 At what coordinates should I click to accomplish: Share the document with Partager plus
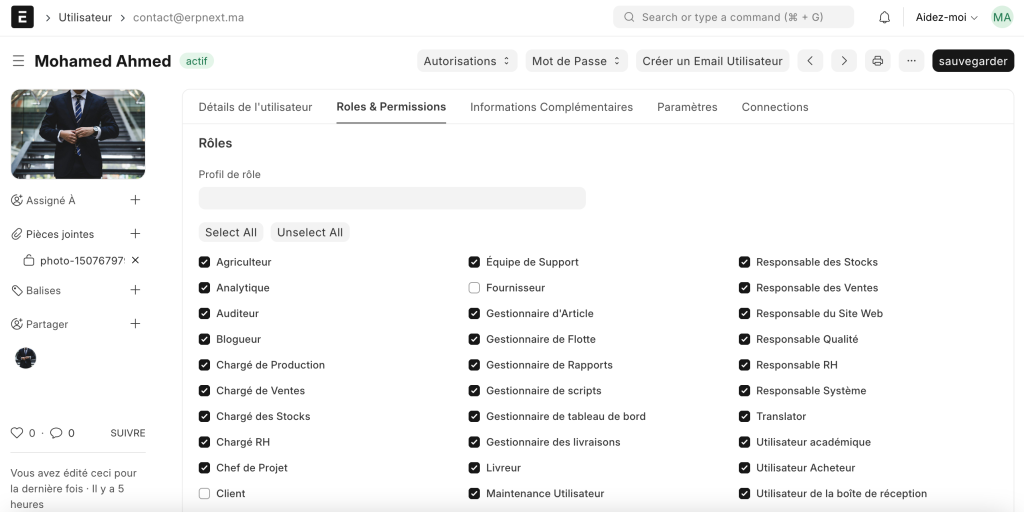pos(135,324)
